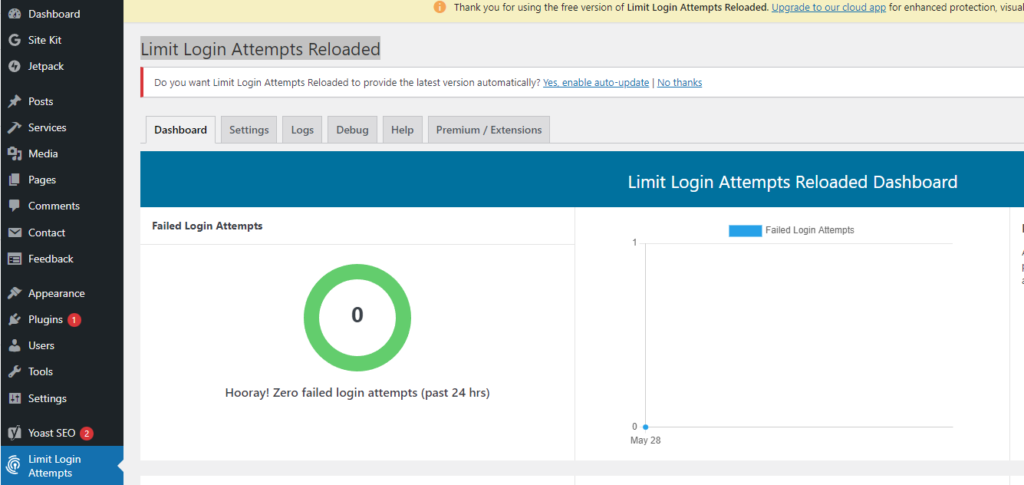1024x485 pixels.
Task: Click the Limit Login Attempts fingerprint icon
Action: point(13,466)
